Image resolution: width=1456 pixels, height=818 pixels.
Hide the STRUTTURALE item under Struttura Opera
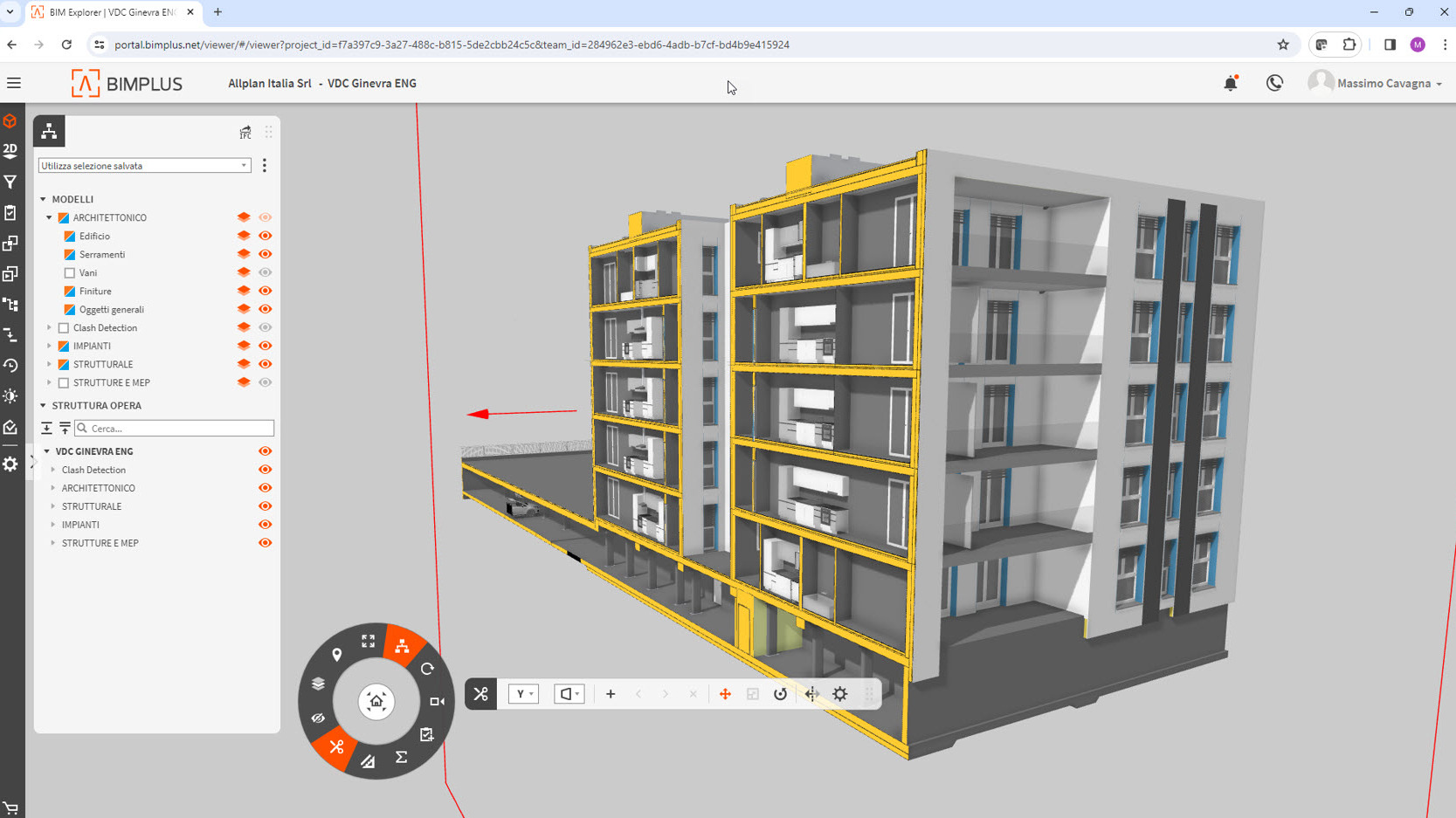click(265, 505)
